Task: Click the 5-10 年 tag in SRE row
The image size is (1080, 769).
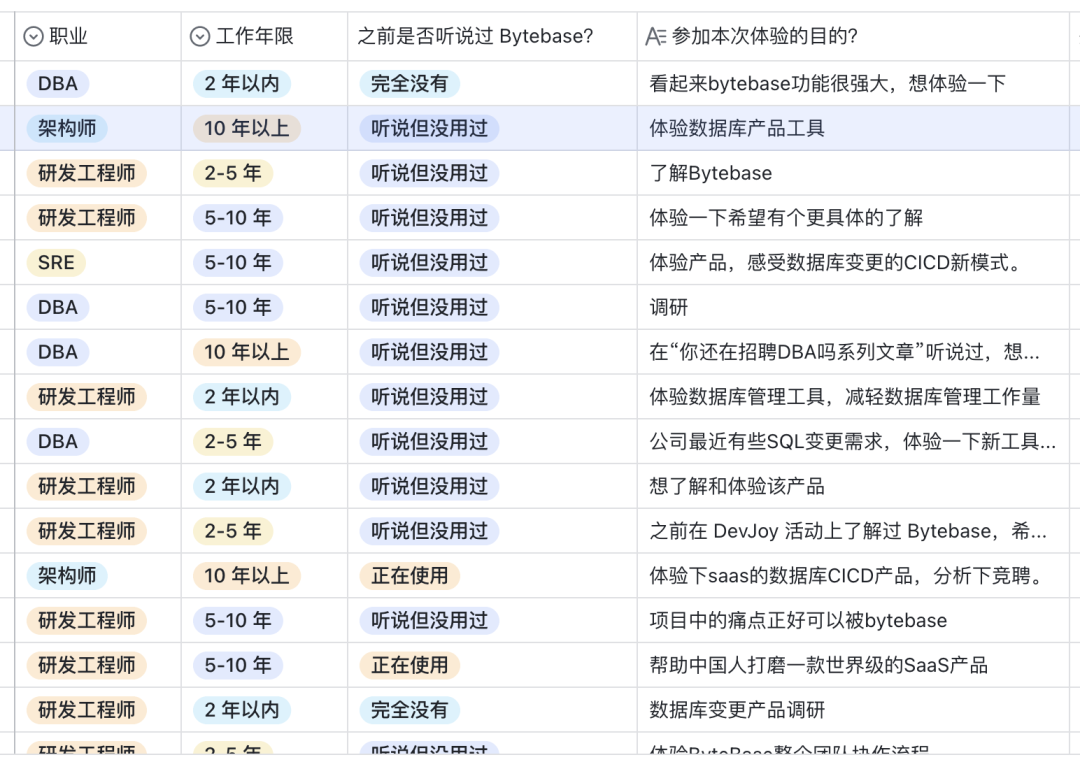Action: (x=238, y=263)
